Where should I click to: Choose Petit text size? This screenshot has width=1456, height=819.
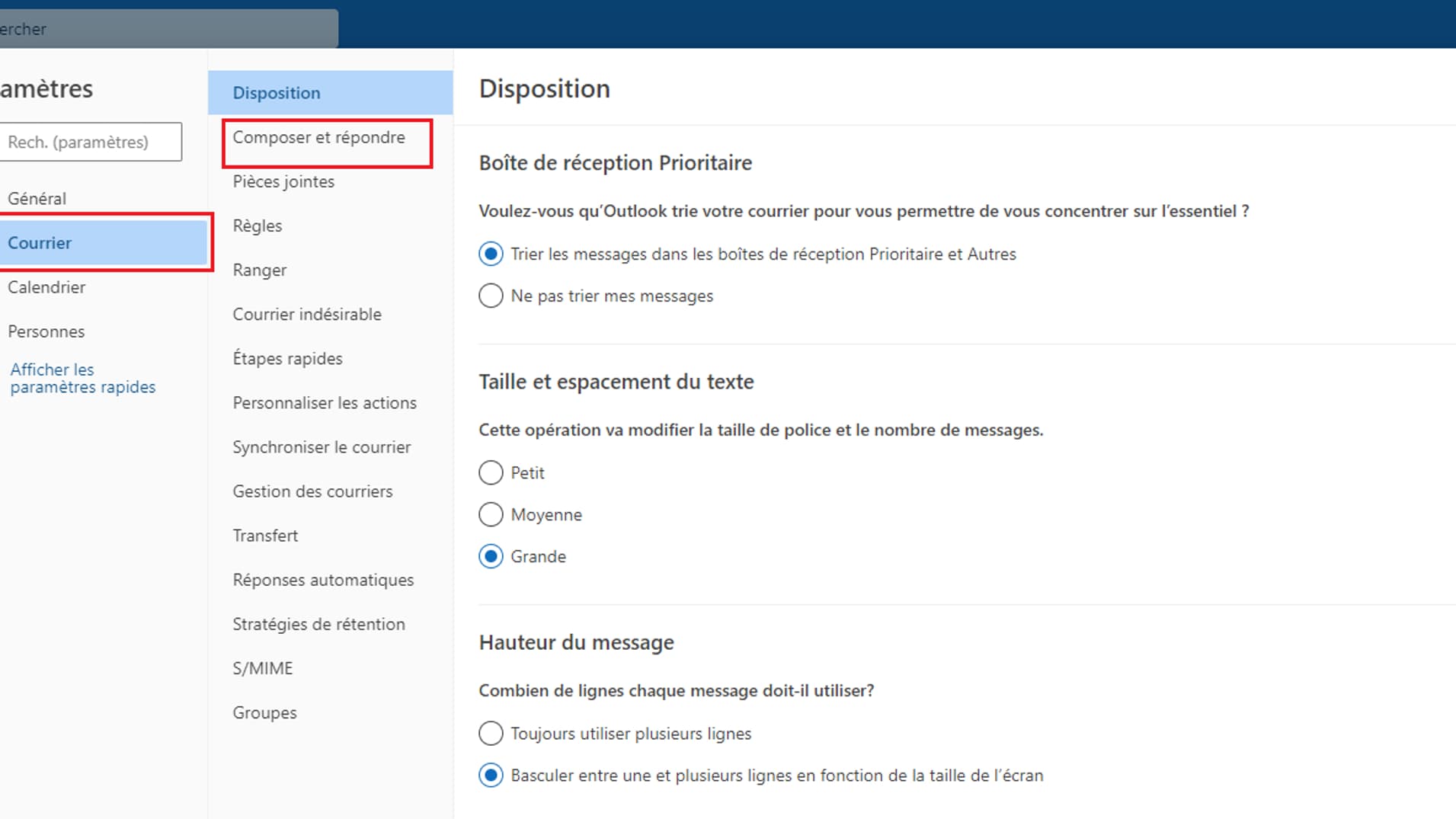click(491, 472)
